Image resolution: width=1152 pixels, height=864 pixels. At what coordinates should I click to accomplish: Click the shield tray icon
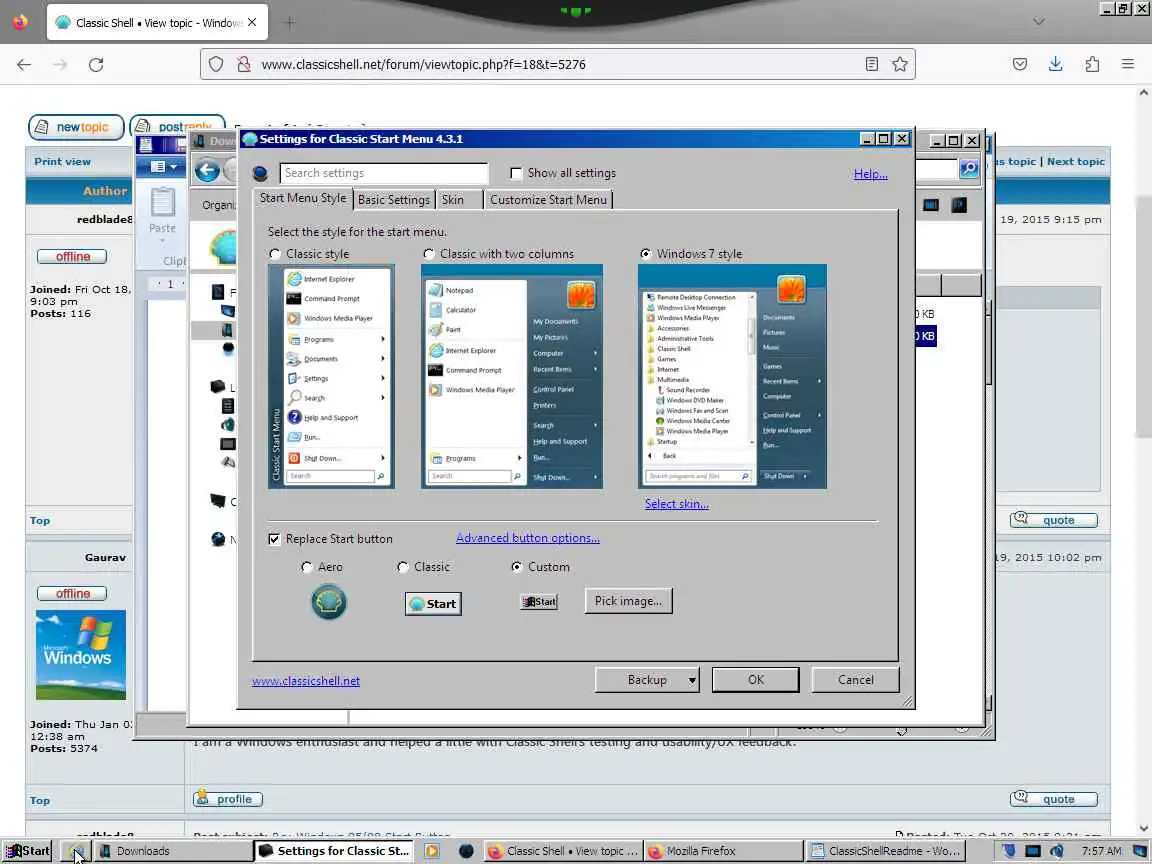coord(1009,851)
